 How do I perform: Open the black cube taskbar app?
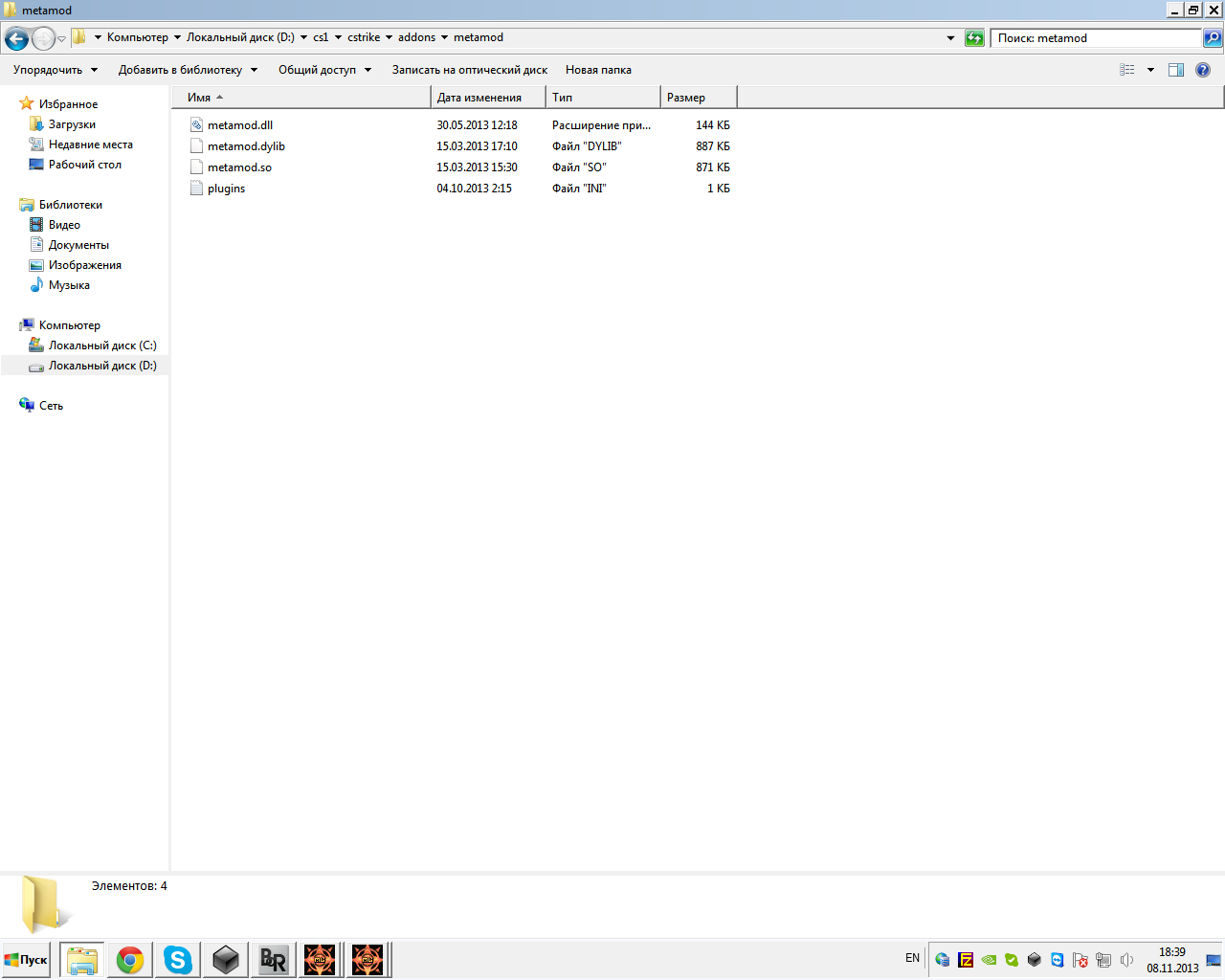point(226,960)
